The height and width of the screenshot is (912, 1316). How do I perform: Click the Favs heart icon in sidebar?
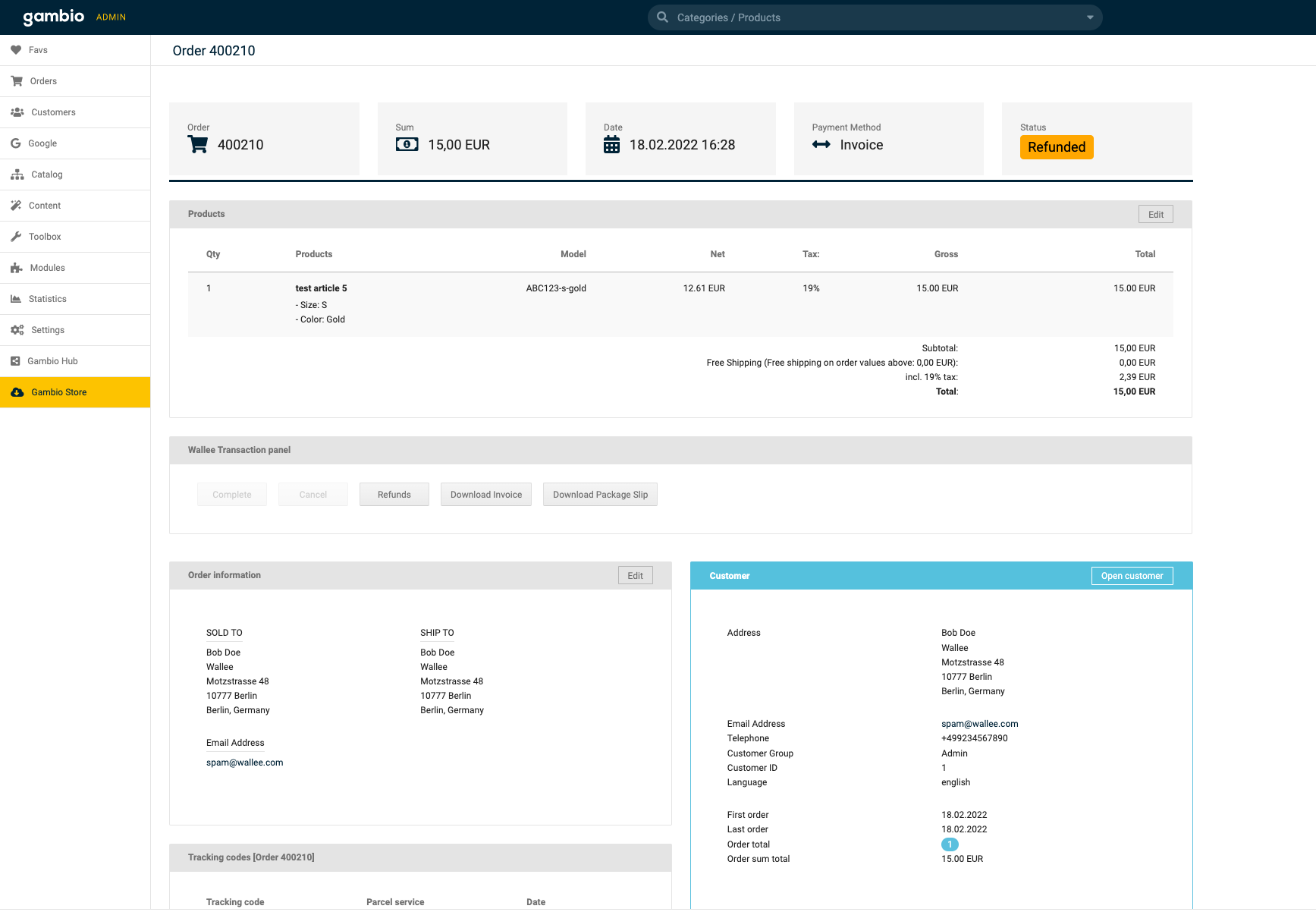16,50
